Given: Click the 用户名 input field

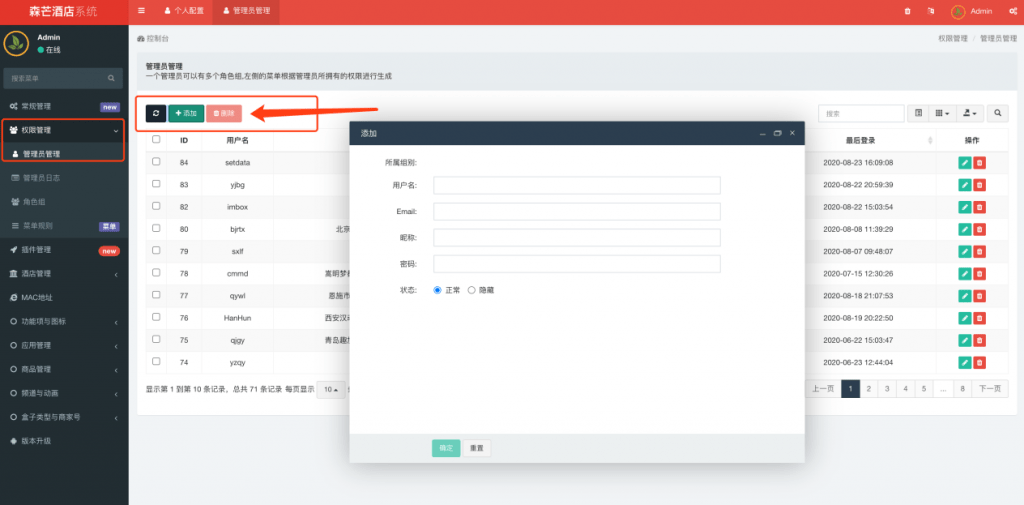Looking at the screenshot, I should pyautogui.click(x=577, y=185).
